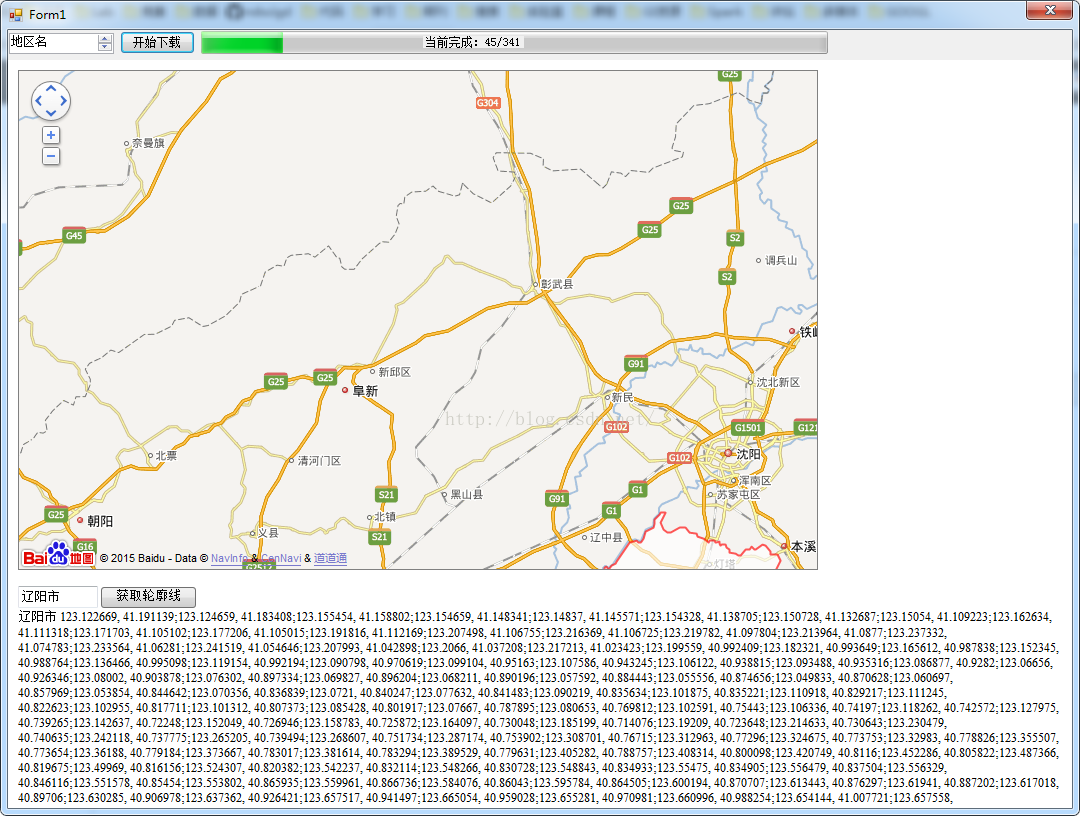Click the 奈曼旗 map label

point(148,143)
